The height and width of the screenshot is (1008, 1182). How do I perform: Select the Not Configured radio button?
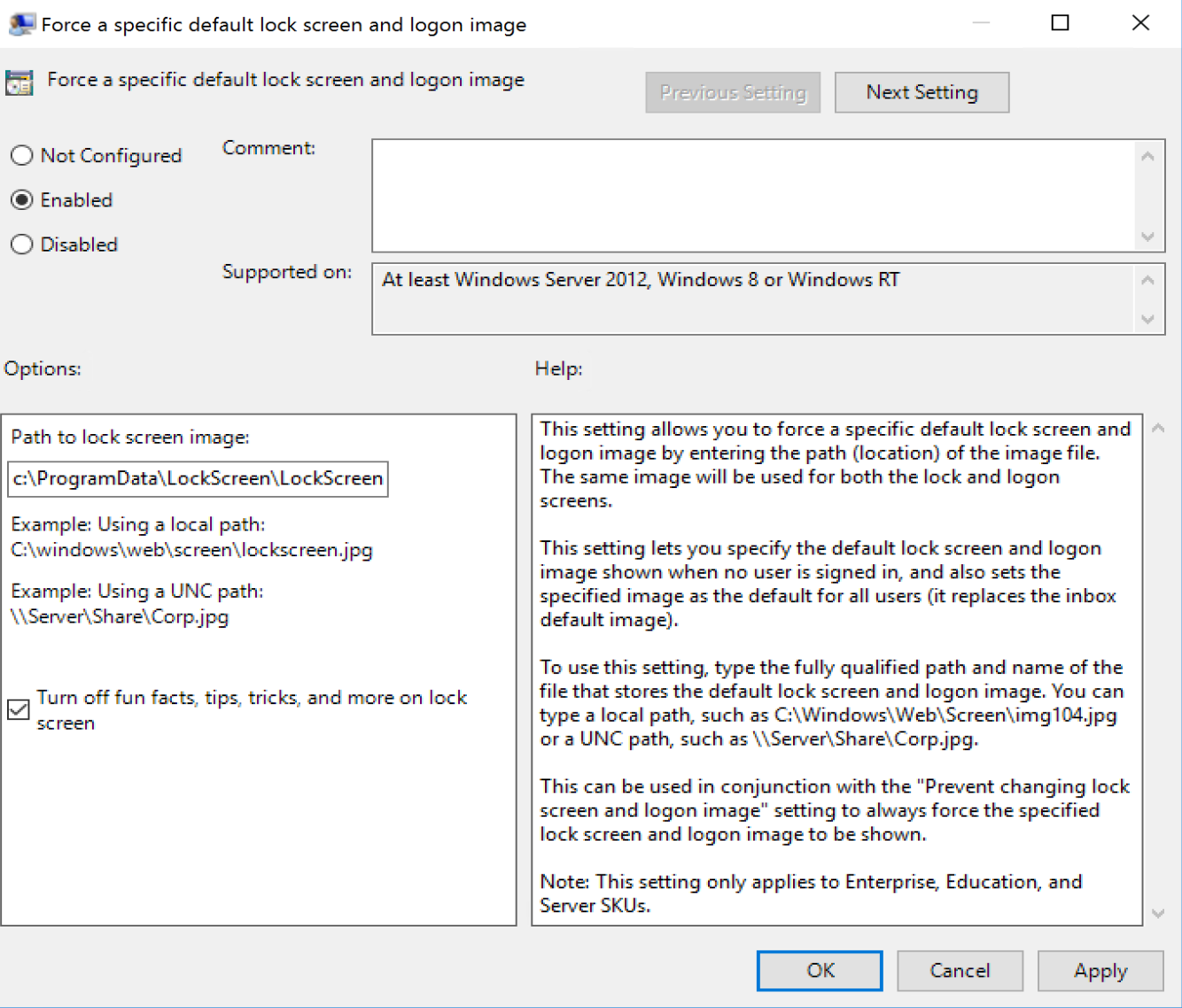pos(22,156)
